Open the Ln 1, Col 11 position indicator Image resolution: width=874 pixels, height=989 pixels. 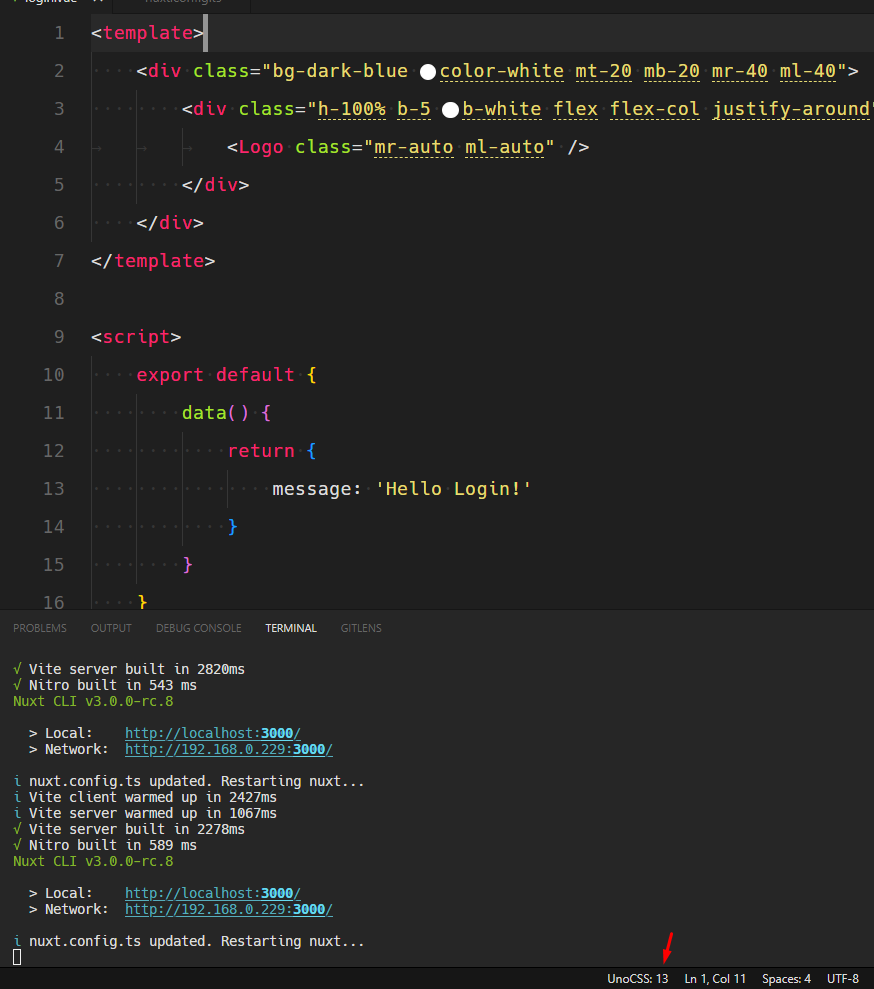click(x=714, y=979)
